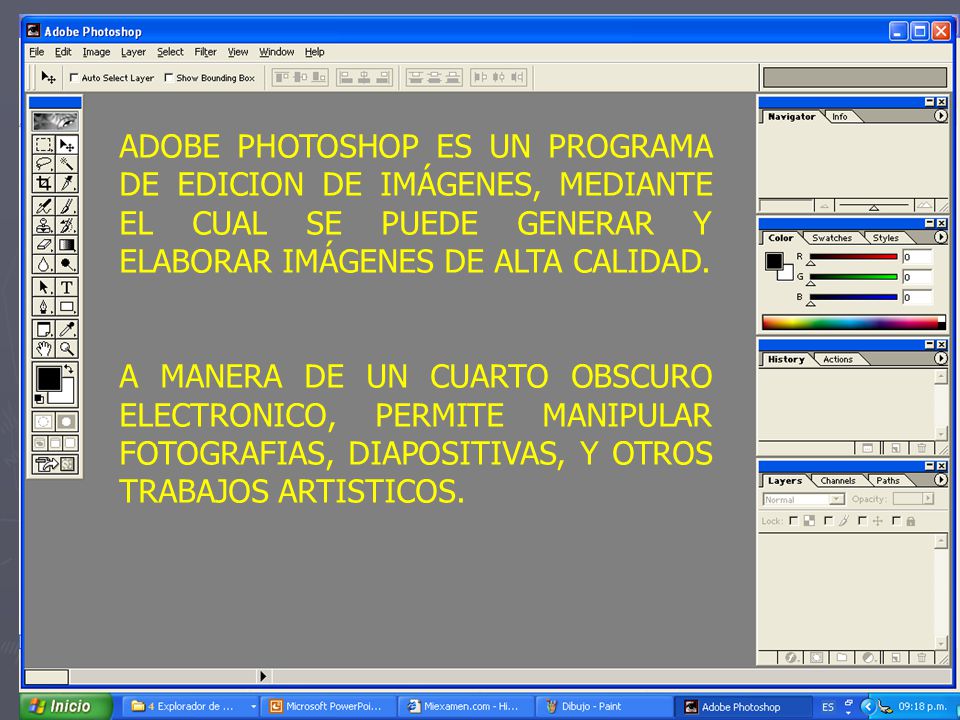The image size is (960, 720).
Task: Switch to Microsoft PowerPoint taskbar button
Action: [328, 707]
